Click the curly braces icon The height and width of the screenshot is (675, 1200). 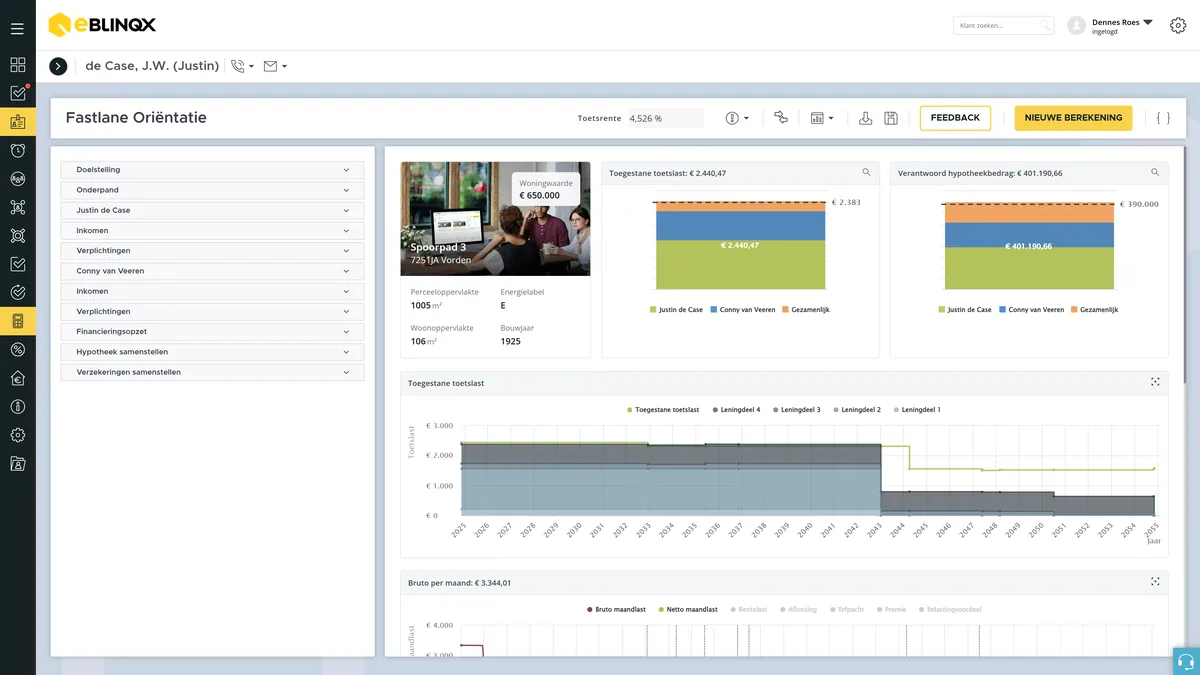coord(1163,118)
